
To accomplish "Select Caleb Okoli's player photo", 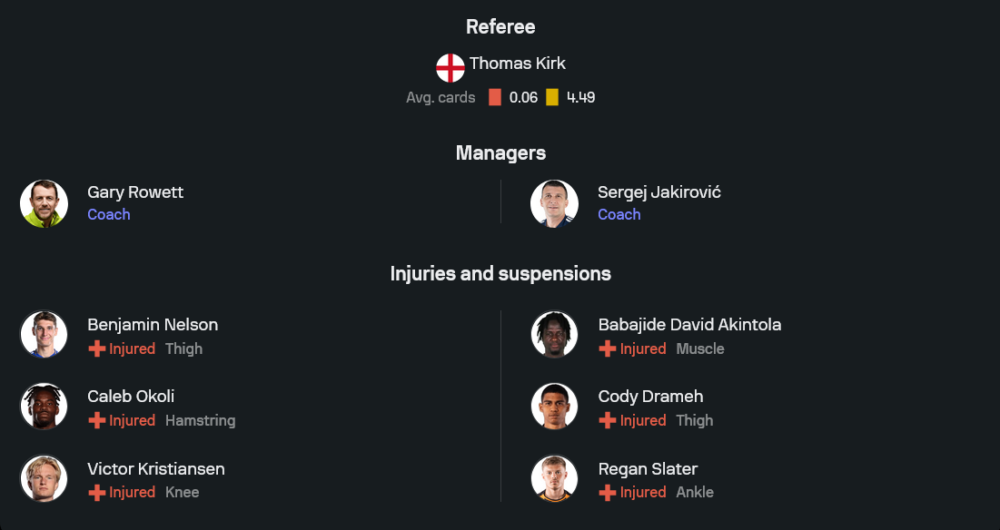I will (x=44, y=407).
